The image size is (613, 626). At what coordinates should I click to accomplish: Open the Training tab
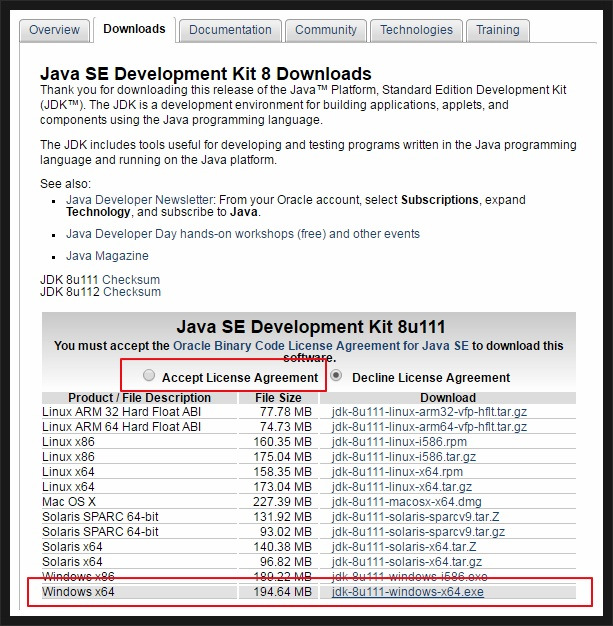click(x=498, y=30)
